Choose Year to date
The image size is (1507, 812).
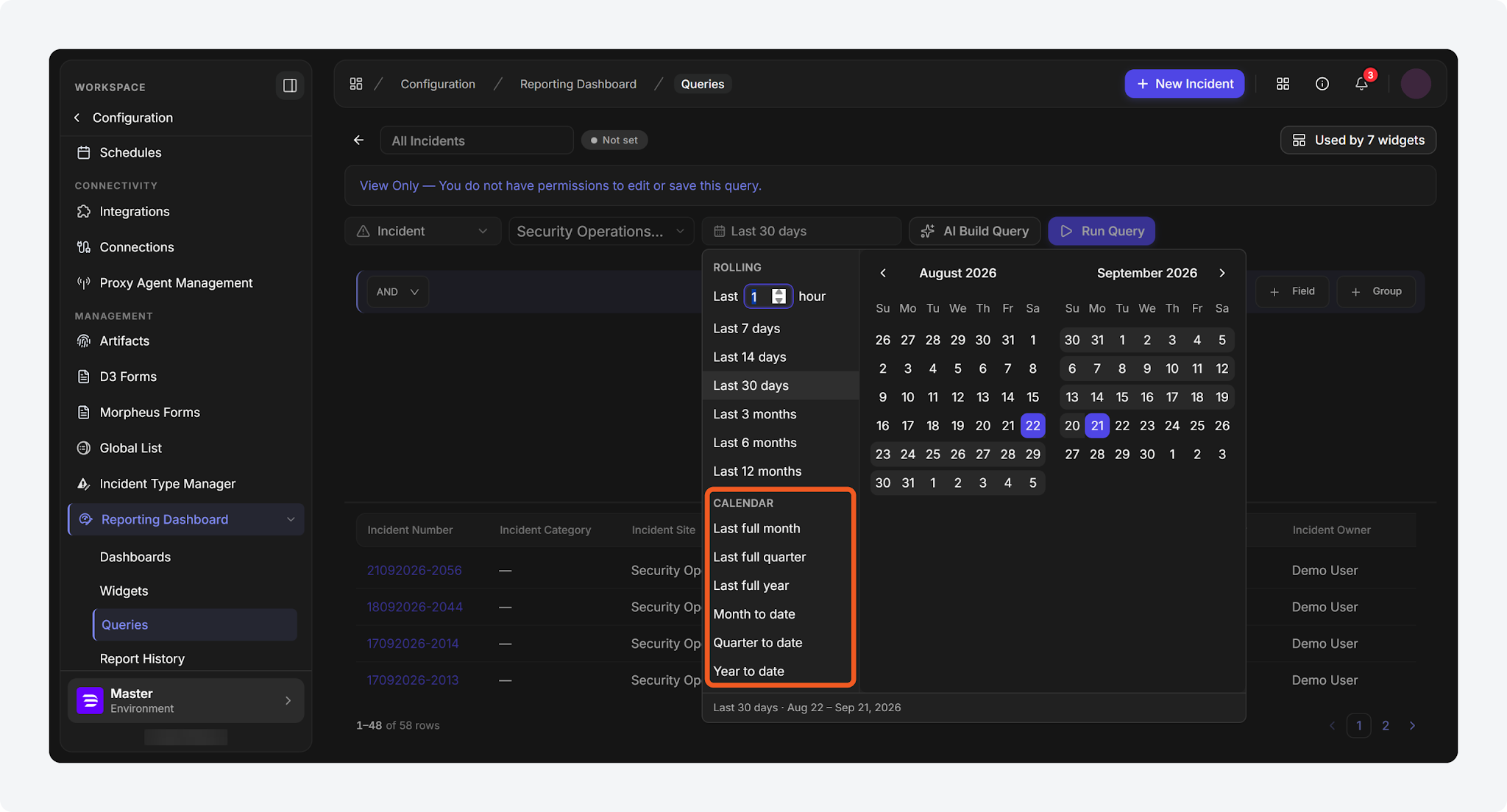(781, 671)
